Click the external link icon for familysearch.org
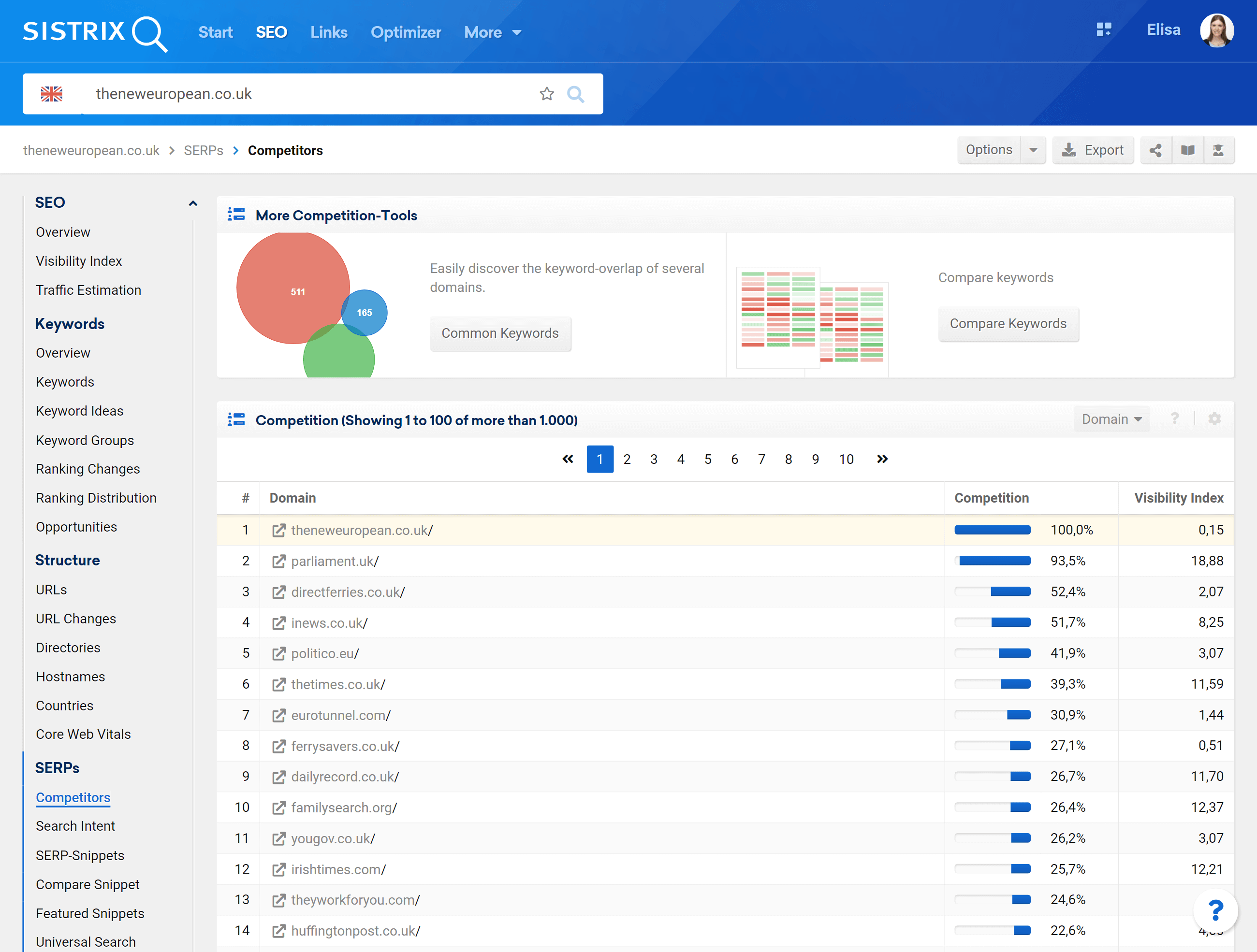Screen dimensions: 1257x952 (x=278, y=807)
